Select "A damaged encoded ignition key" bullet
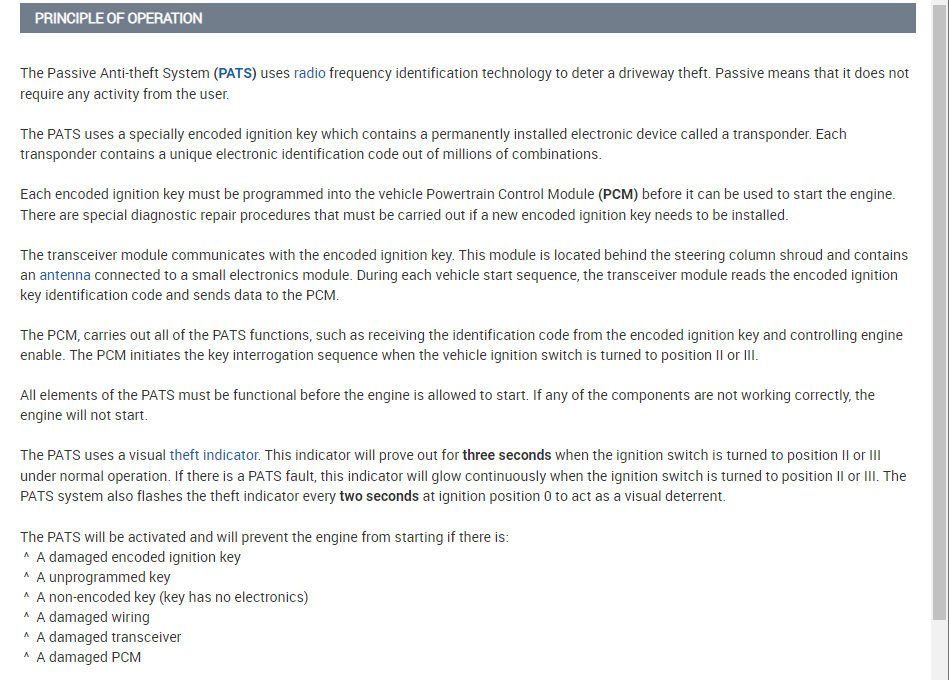 [138, 557]
